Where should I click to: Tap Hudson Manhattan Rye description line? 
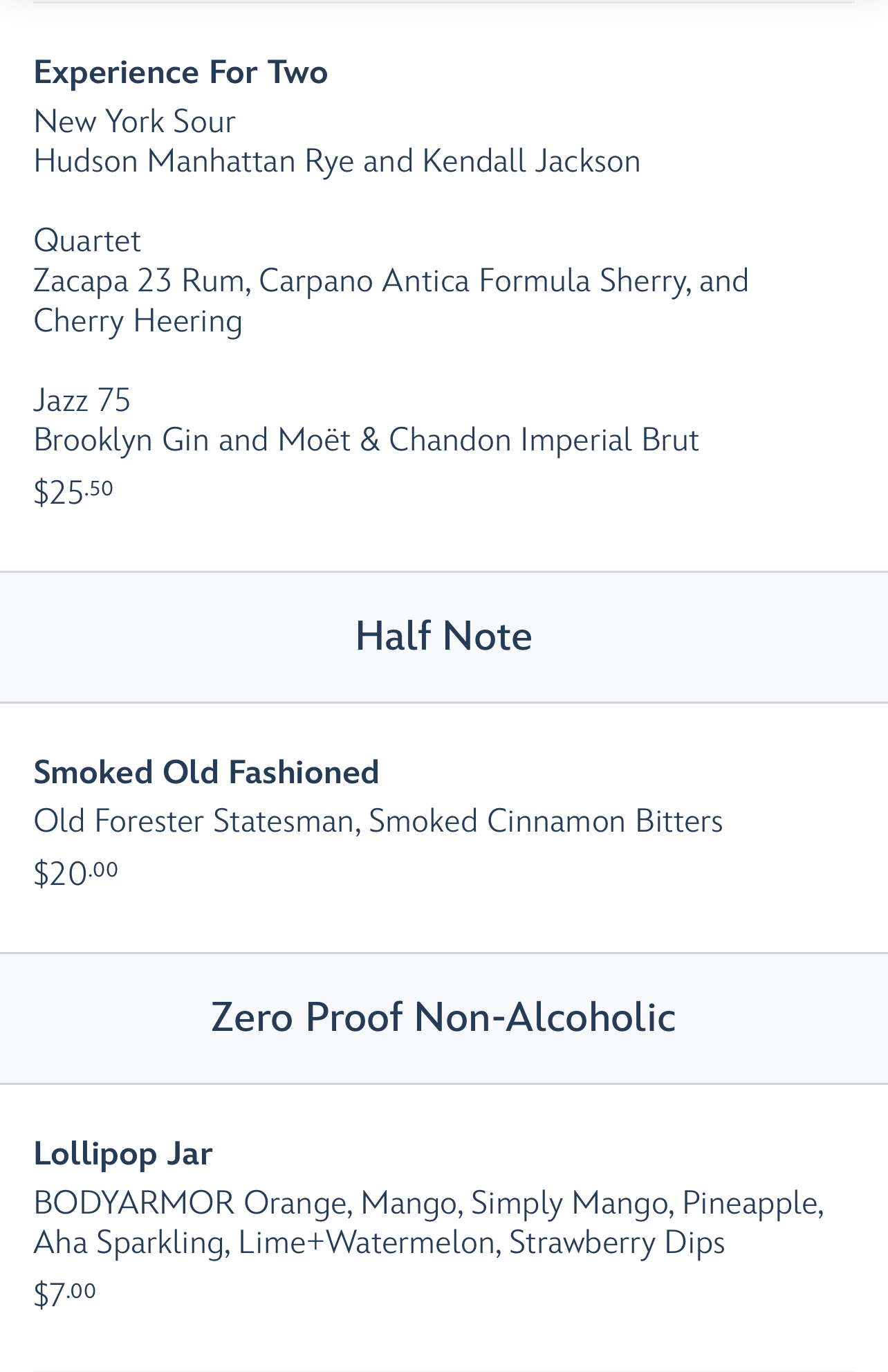pyautogui.click(x=337, y=161)
